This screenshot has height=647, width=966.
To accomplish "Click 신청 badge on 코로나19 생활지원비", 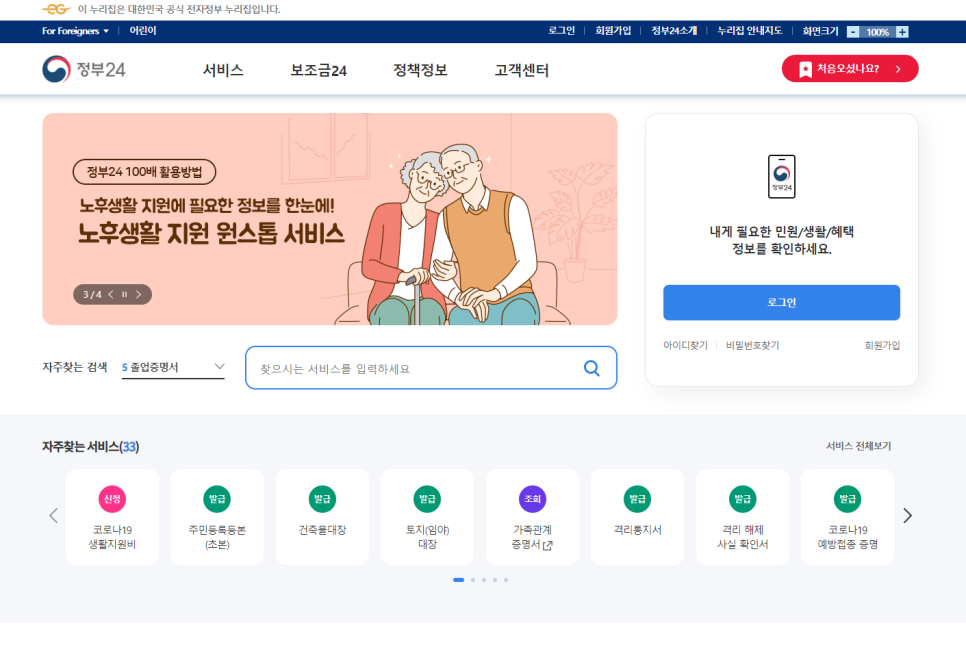I will [x=112, y=498].
